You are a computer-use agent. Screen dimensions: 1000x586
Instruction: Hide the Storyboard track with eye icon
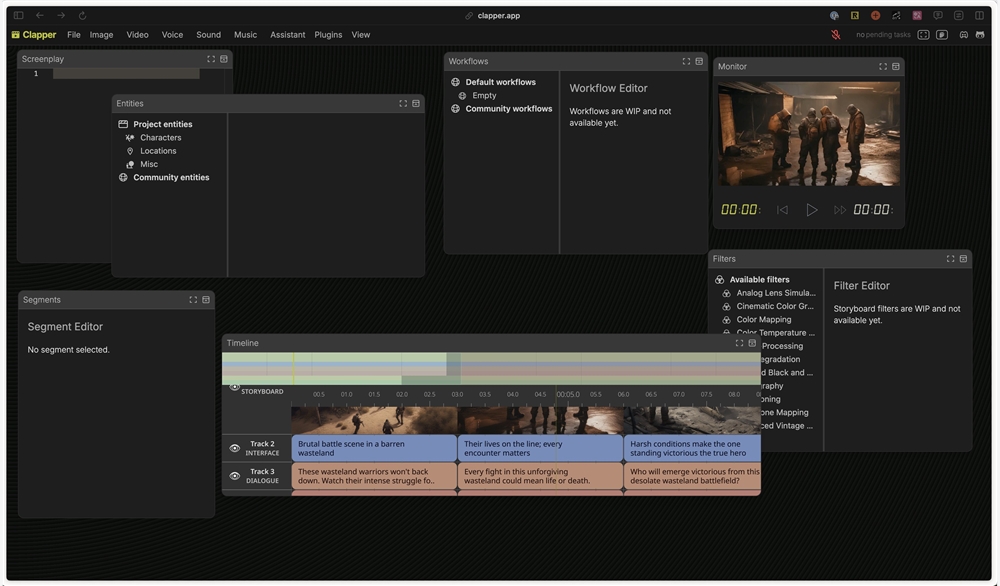(235, 387)
